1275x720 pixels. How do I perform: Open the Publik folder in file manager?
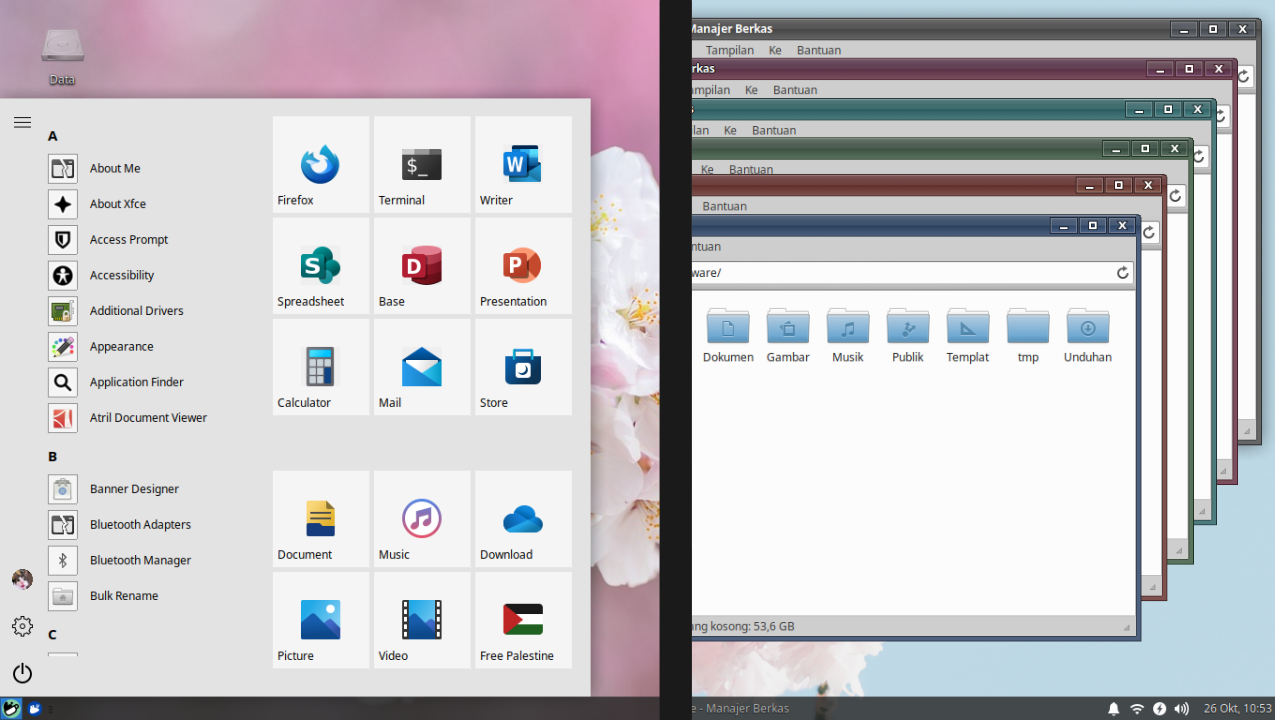coord(908,336)
